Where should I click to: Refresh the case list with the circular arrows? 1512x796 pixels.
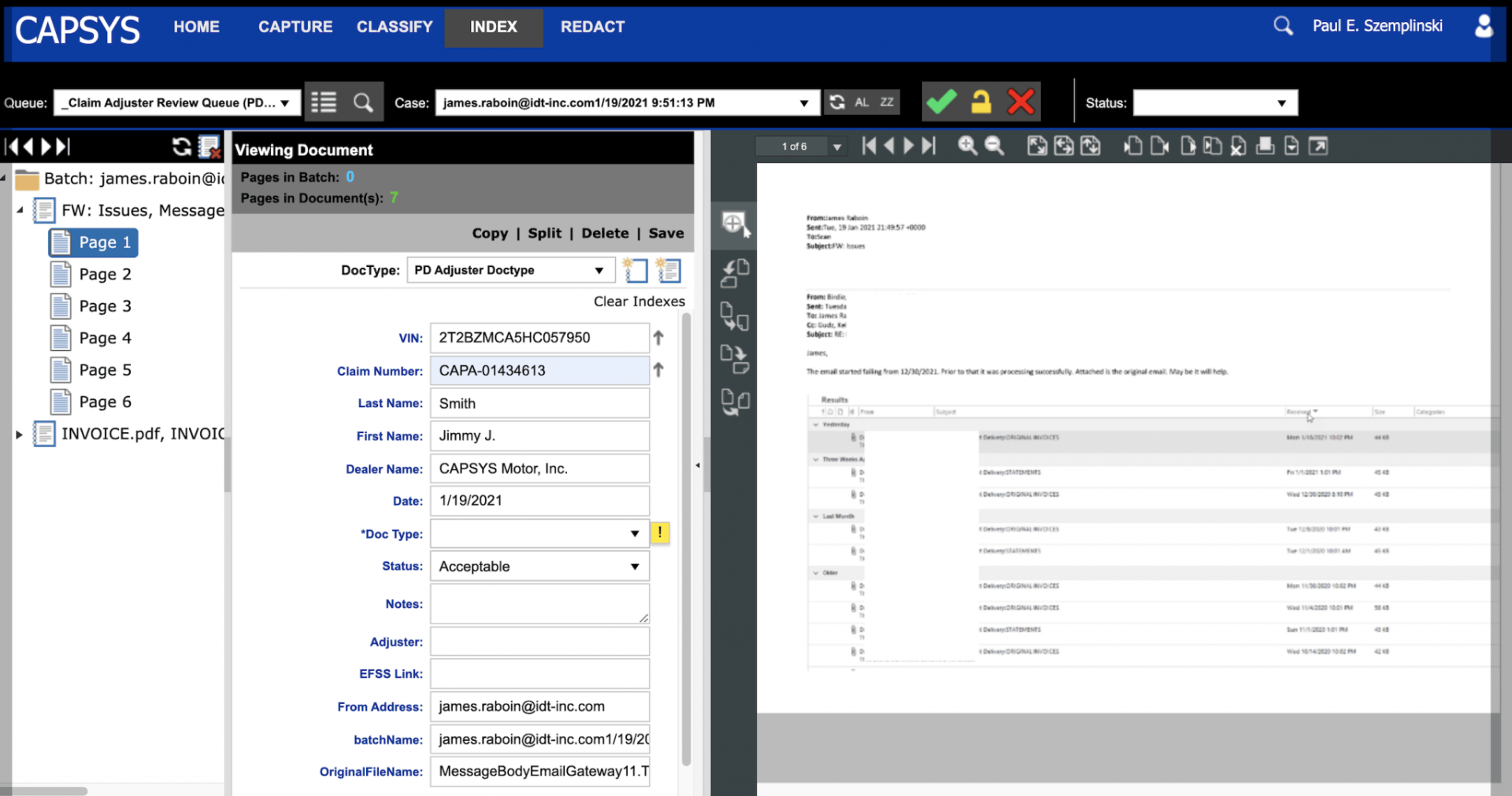[x=836, y=102]
